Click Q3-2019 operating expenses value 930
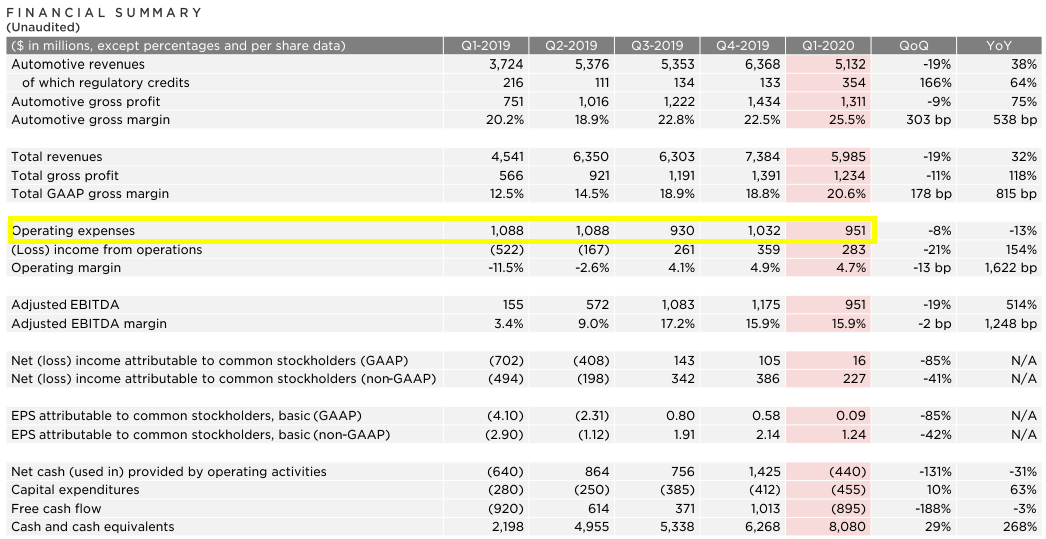This screenshot has height=539, width=1046. [x=682, y=231]
